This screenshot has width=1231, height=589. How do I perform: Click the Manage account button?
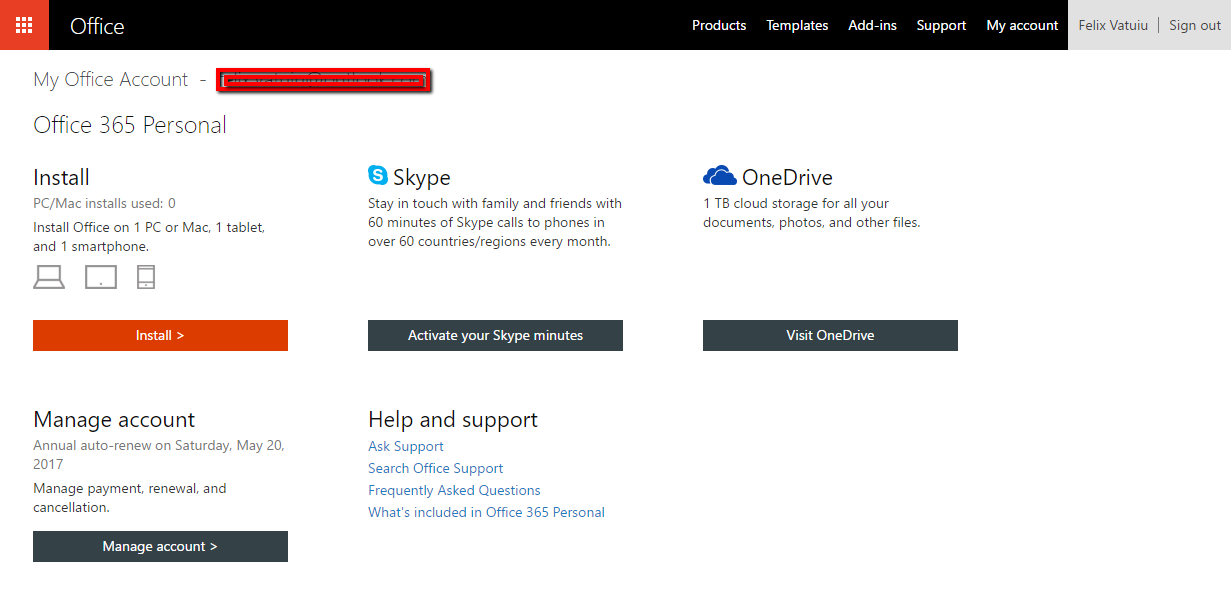click(160, 547)
